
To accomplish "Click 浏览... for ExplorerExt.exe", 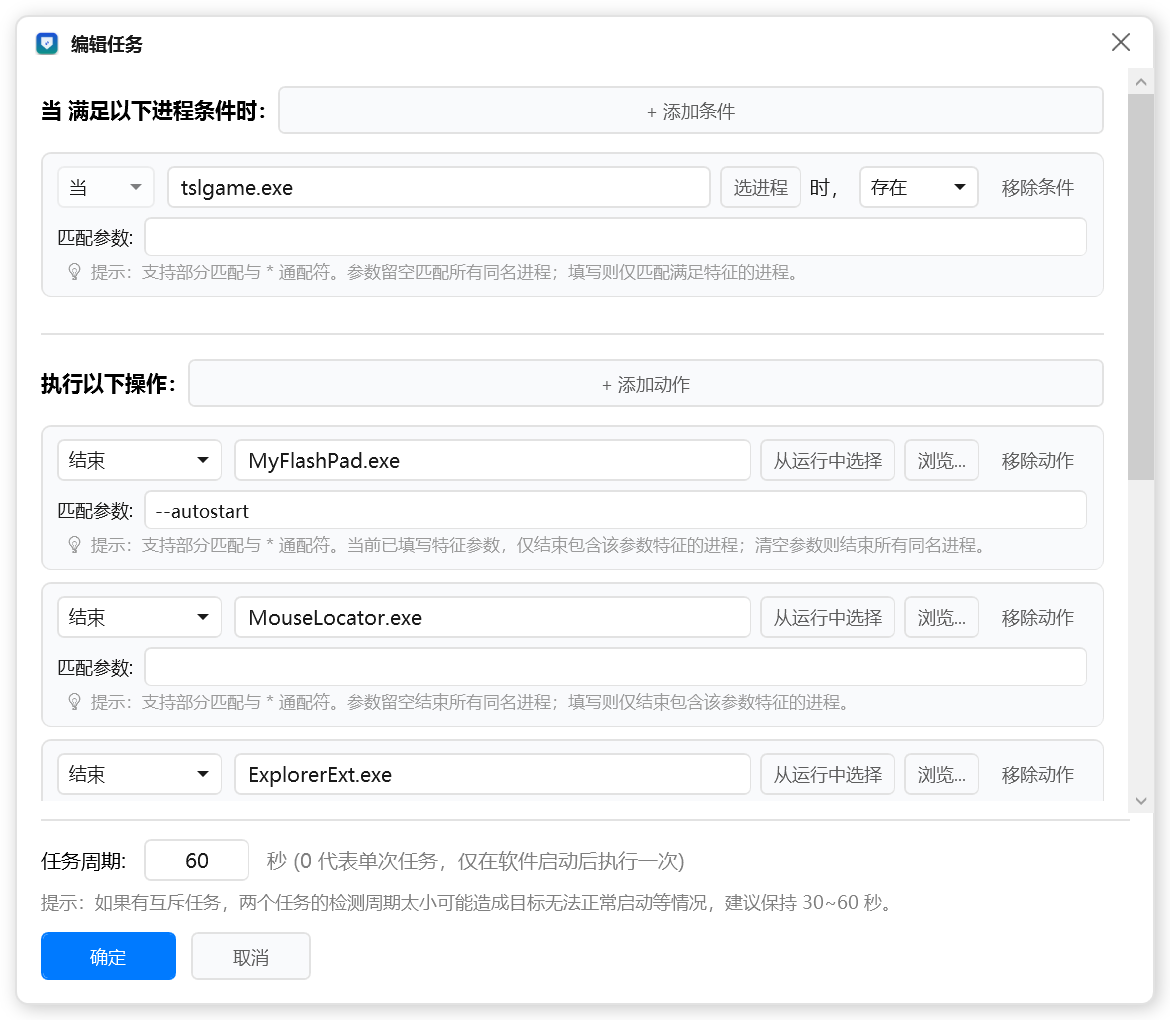I will point(941,774).
